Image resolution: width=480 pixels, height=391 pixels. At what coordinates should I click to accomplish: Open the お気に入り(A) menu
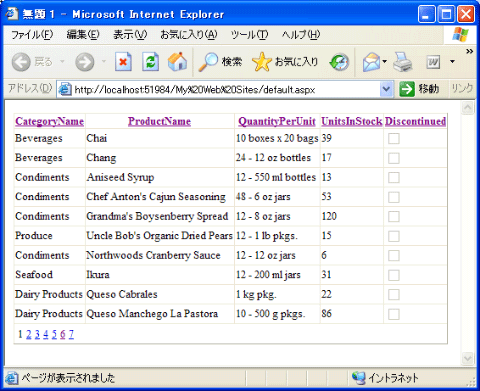tap(189, 35)
